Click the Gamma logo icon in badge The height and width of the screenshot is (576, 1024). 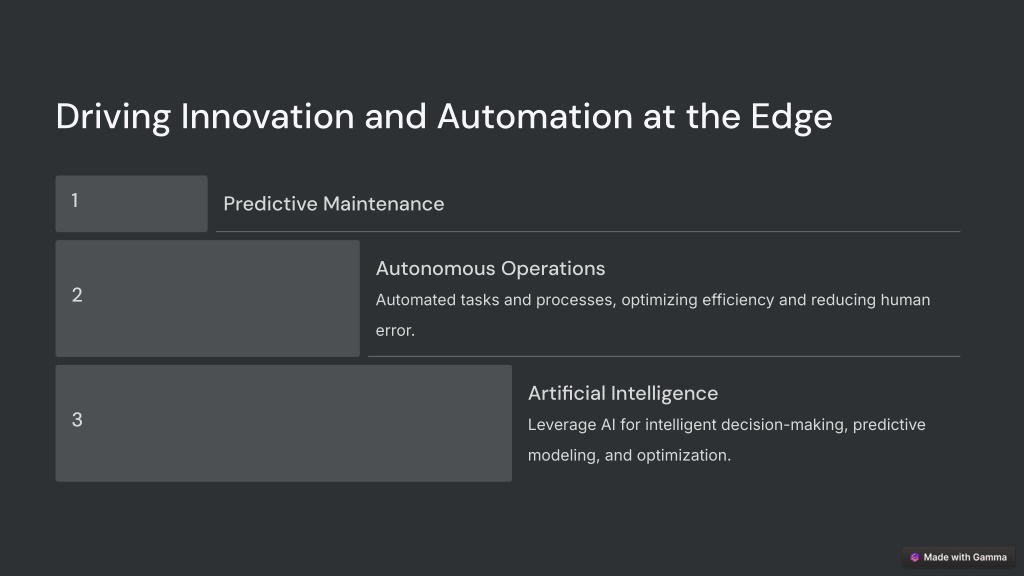(x=914, y=557)
